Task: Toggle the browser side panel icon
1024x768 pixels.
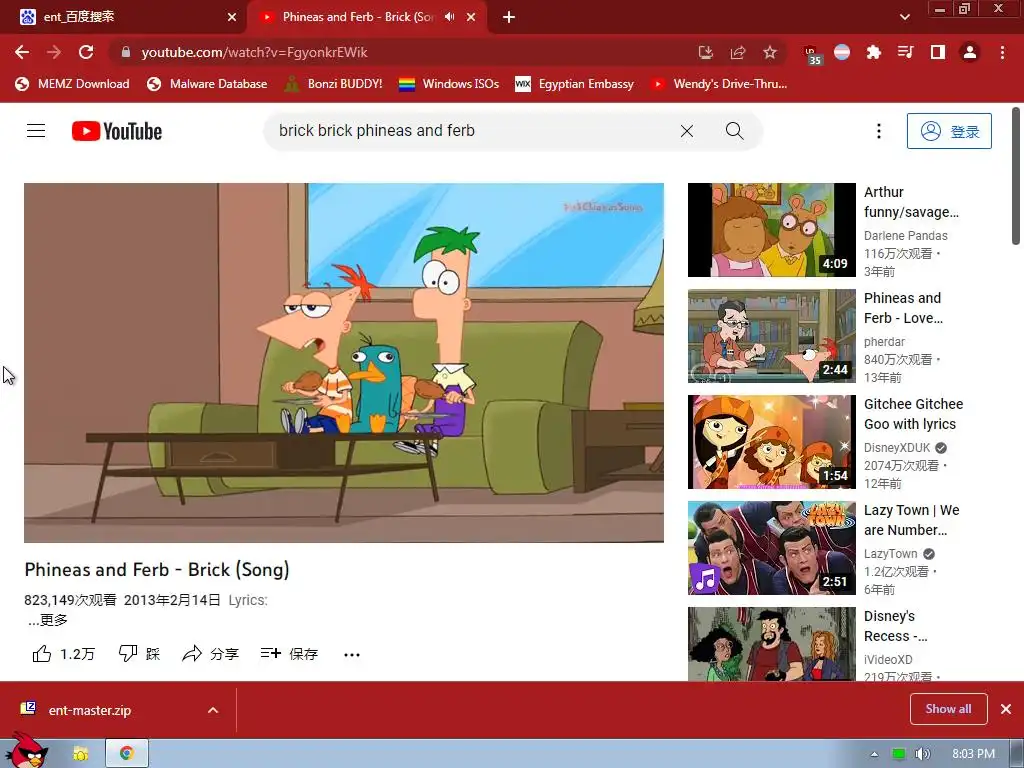Action: point(937,52)
